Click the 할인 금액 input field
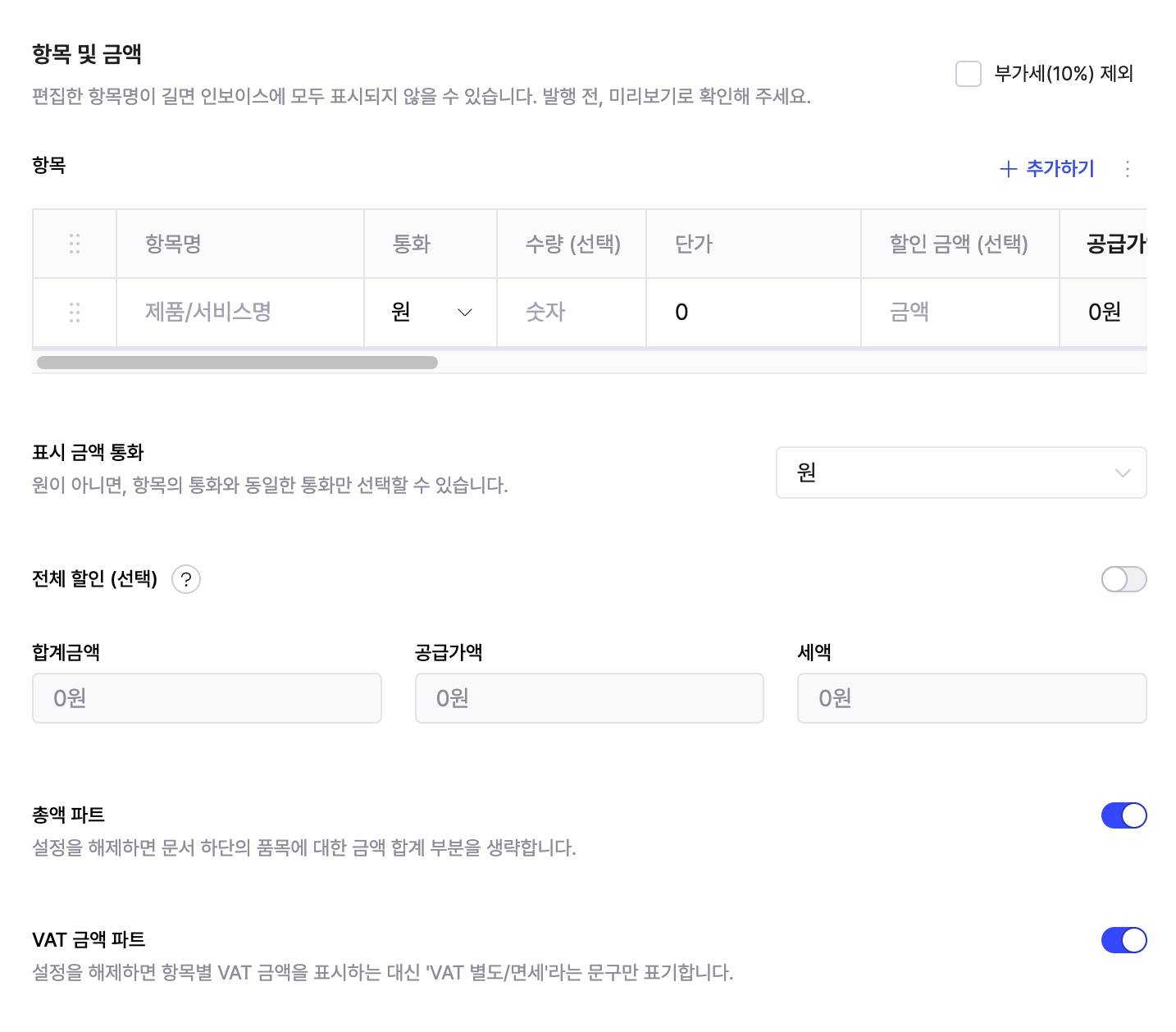 click(x=959, y=313)
